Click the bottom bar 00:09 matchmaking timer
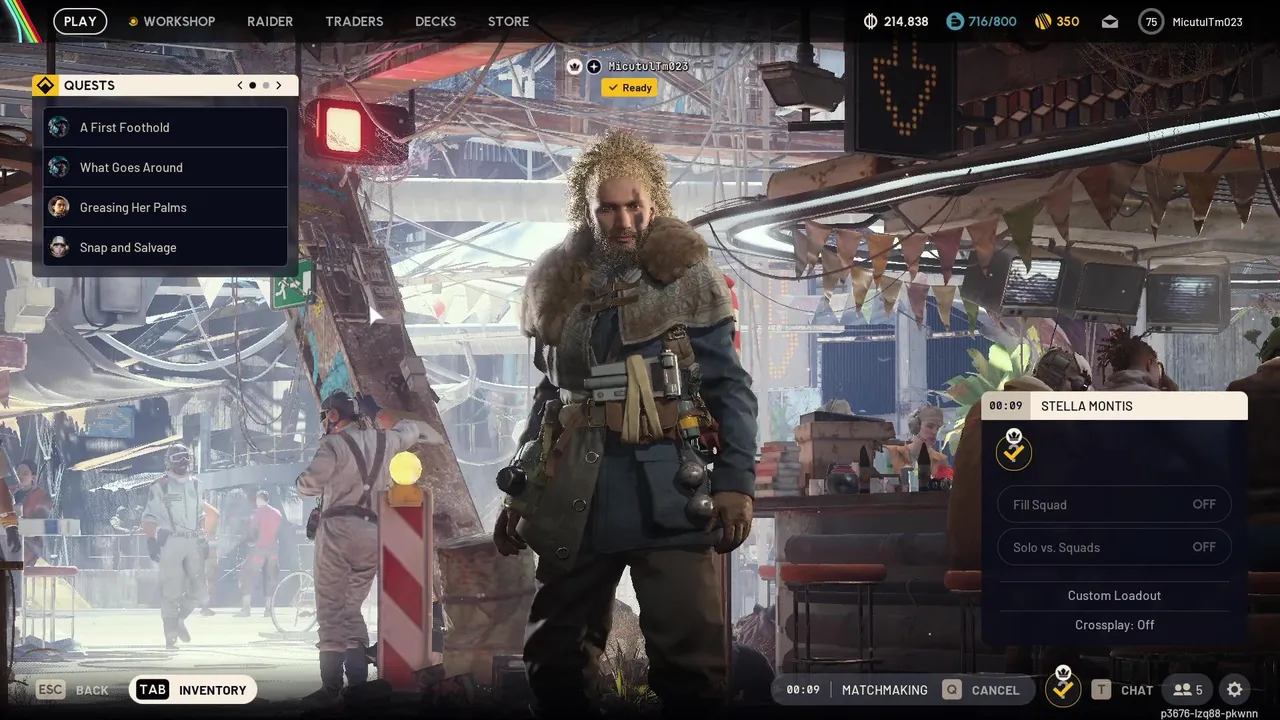Screen dimensions: 1280x720 click(x=803, y=690)
